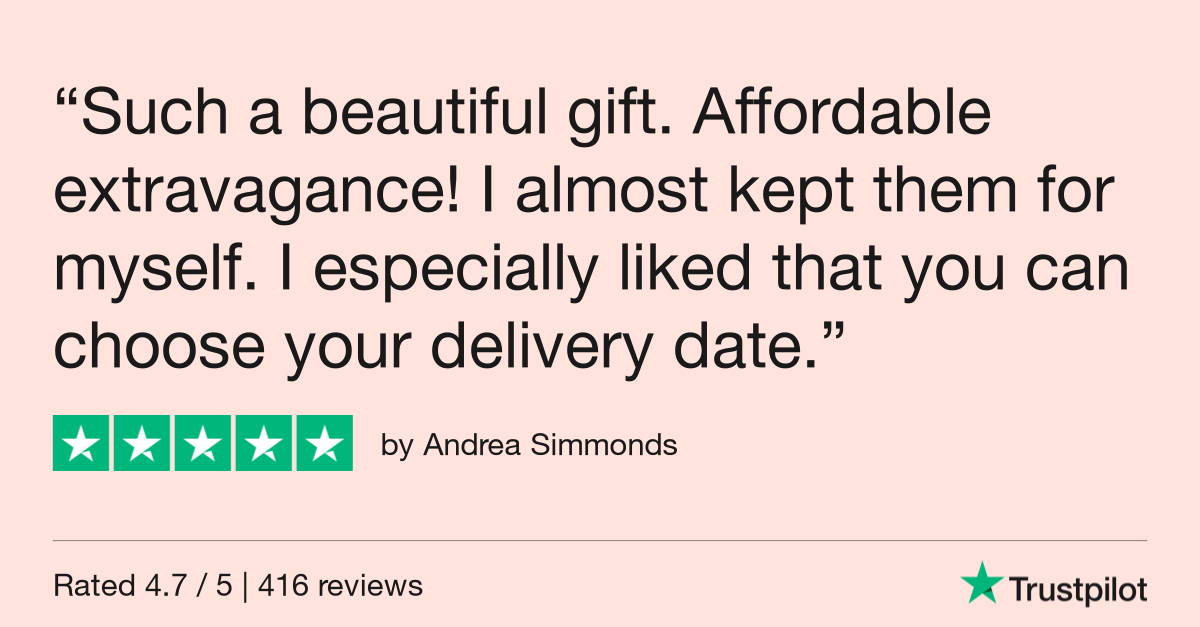Select the fourth green rating star
1200x627 pixels.
(264, 442)
